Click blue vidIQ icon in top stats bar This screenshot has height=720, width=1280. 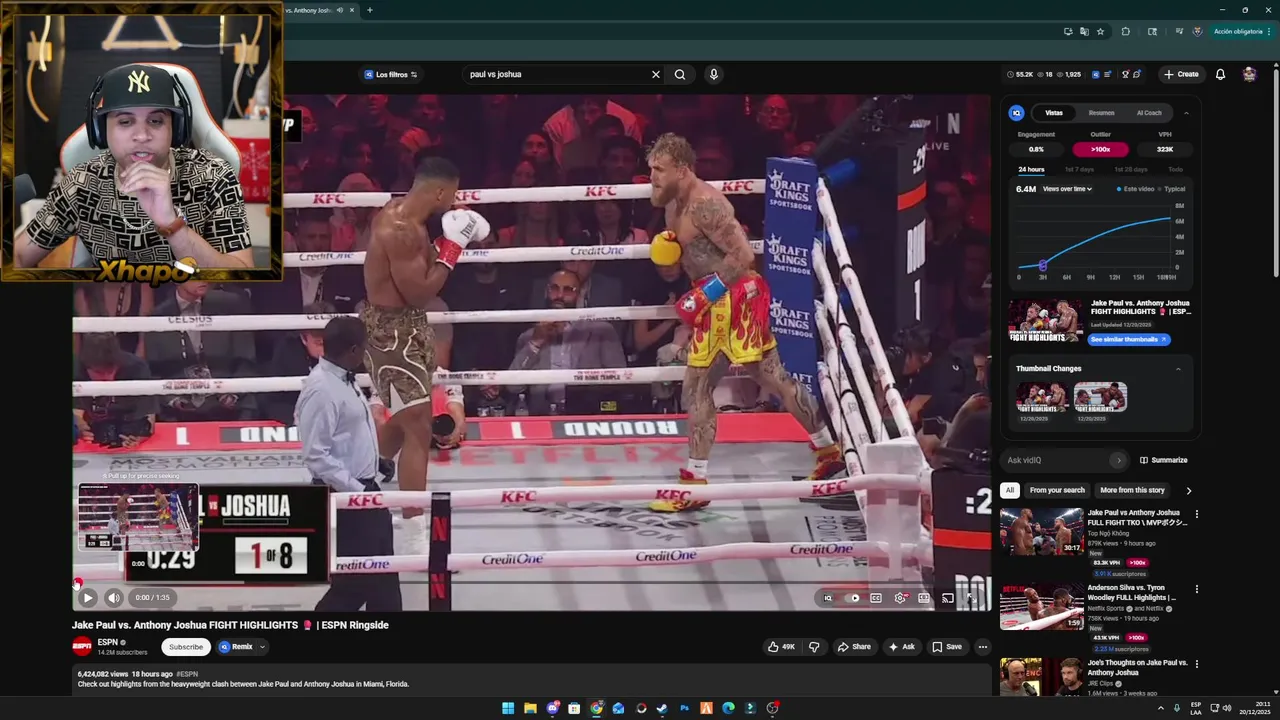click(x=1096, y=74)
